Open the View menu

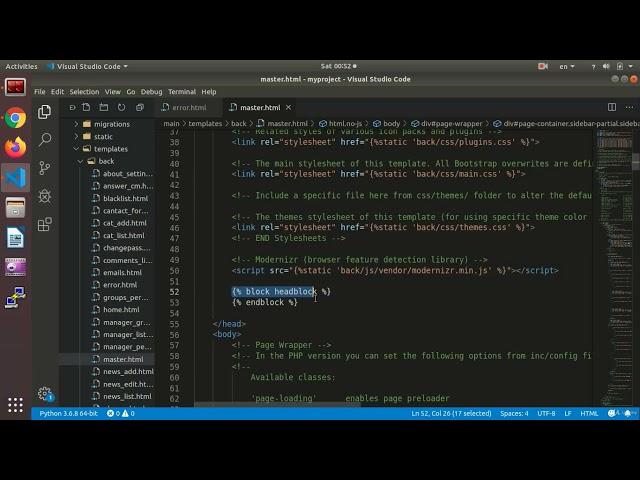113,92
